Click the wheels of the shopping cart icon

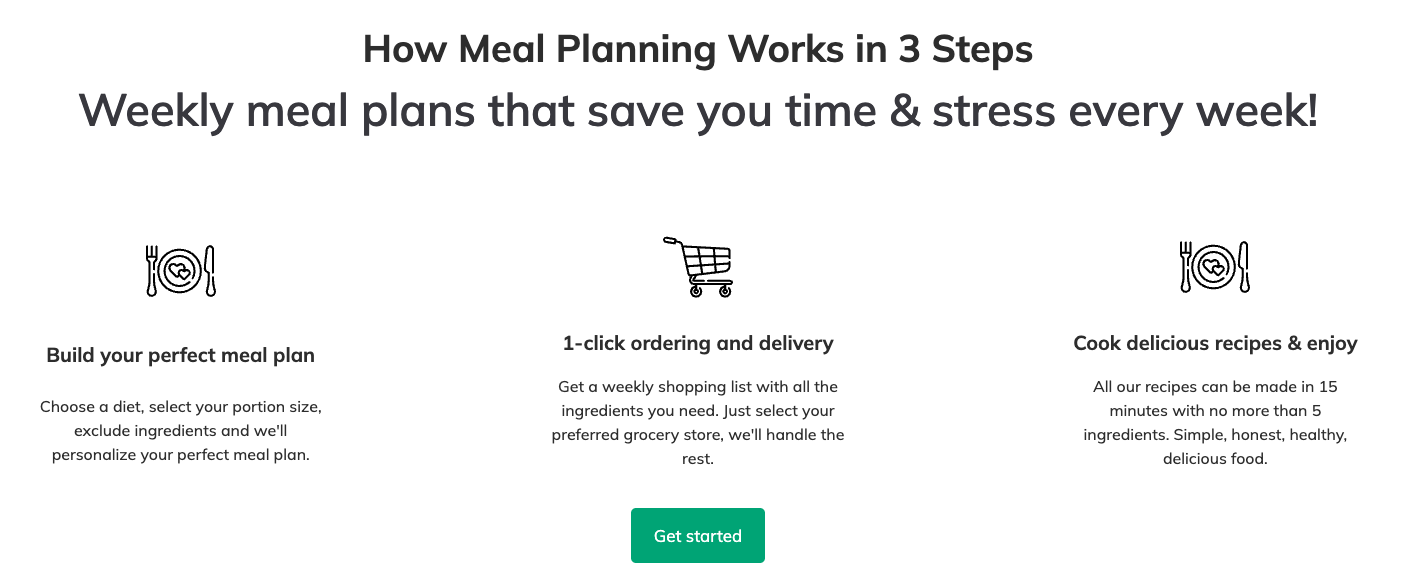click(711, 291)
